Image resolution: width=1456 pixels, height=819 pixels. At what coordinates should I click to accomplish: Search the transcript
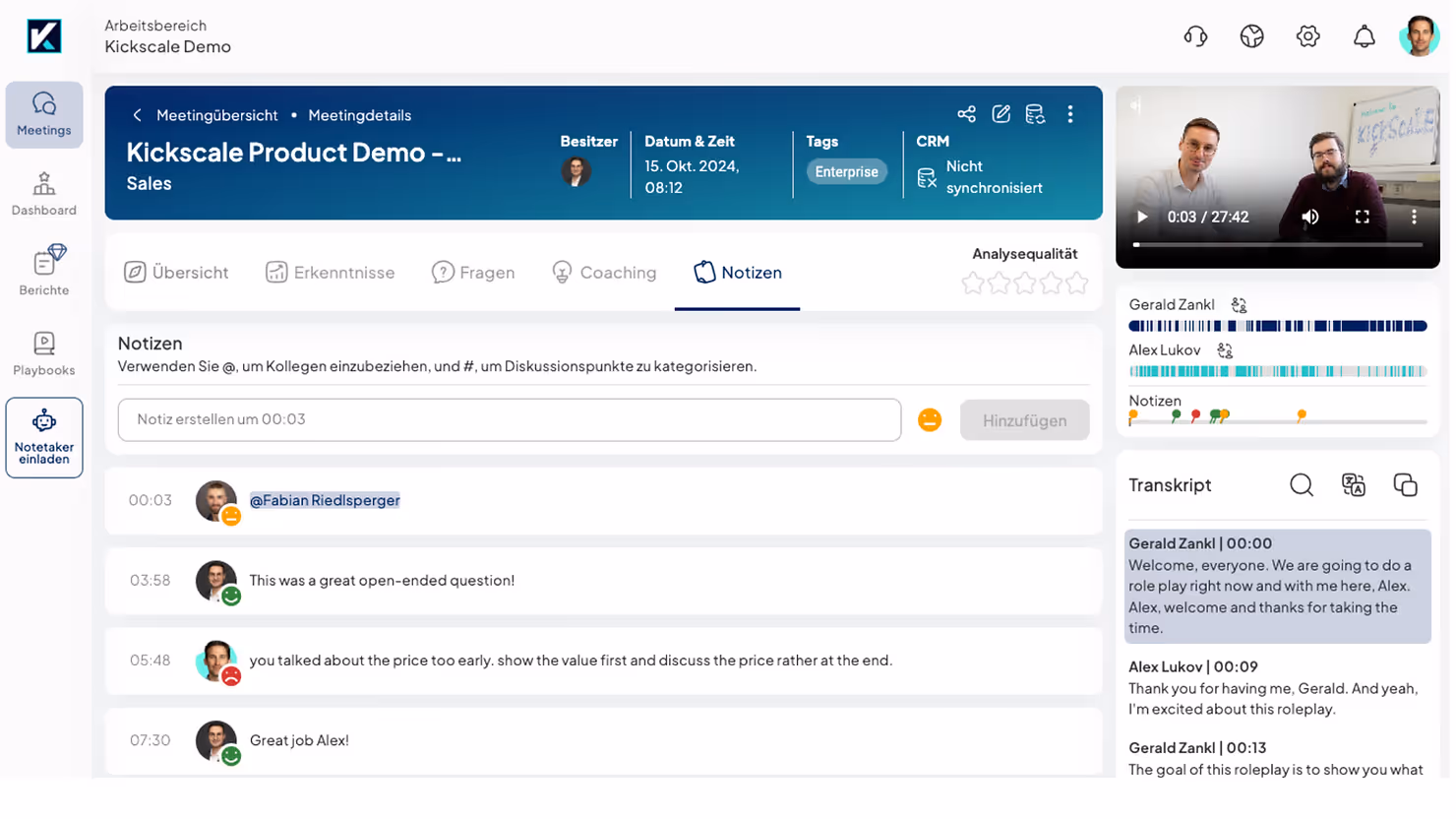1302,484
